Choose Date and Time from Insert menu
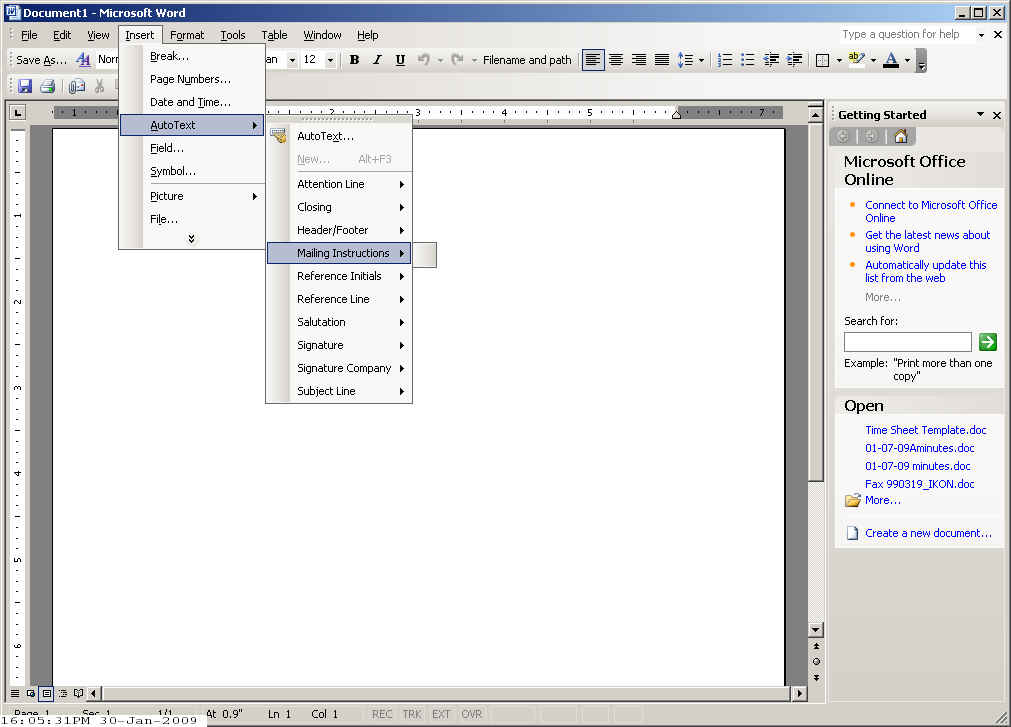1011x727 pixels. click(x=192, y=102)
